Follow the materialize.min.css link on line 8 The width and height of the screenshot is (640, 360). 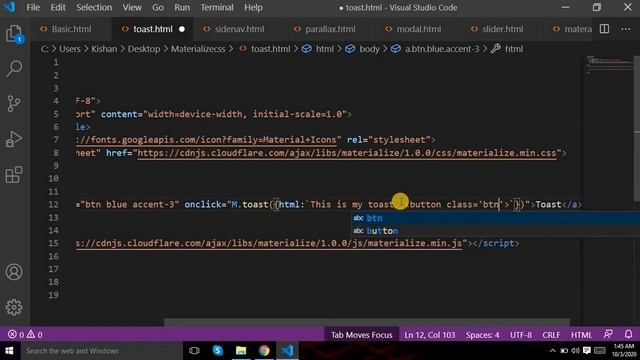pyautogui.click(x=347, y=153)
